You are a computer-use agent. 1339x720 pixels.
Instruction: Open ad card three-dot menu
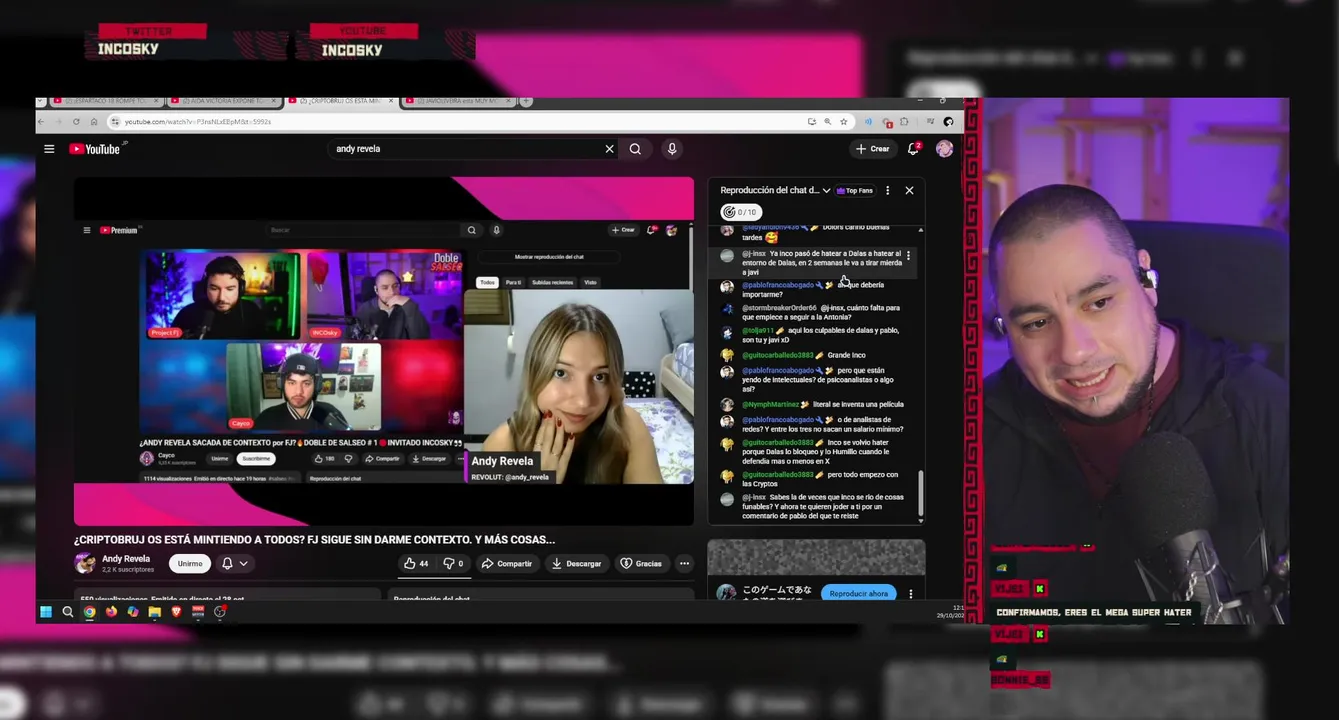pyautogui.click(x=910, y=594)
